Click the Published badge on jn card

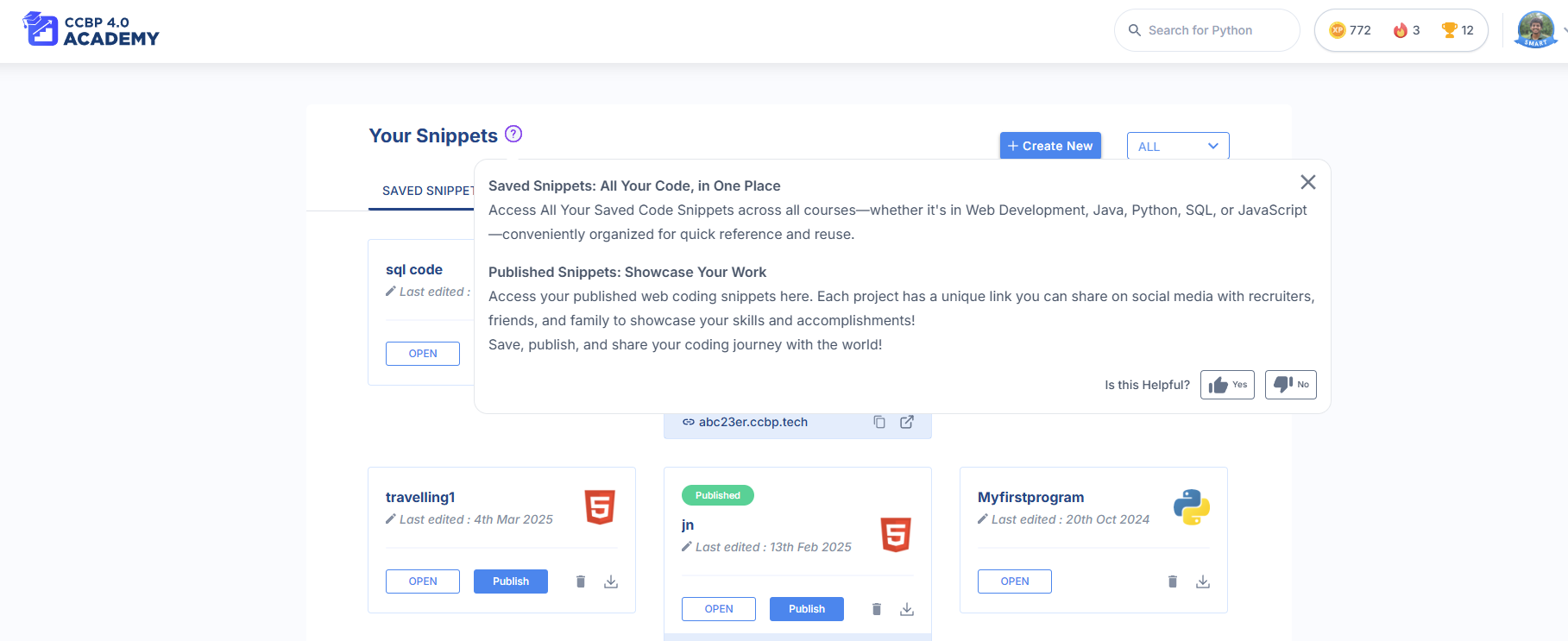(718, 495)
